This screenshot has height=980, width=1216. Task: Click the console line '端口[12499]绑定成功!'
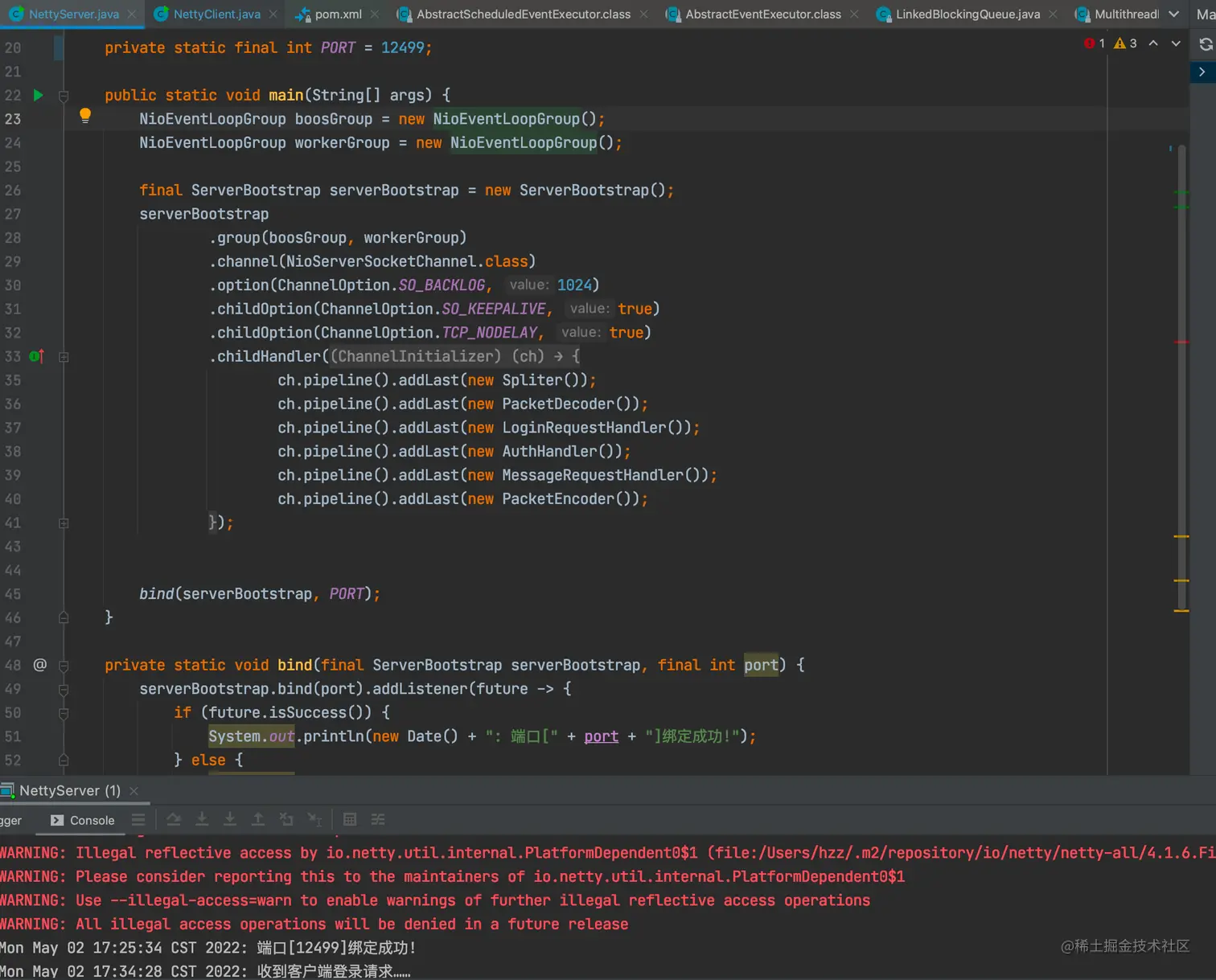point(336,948)
